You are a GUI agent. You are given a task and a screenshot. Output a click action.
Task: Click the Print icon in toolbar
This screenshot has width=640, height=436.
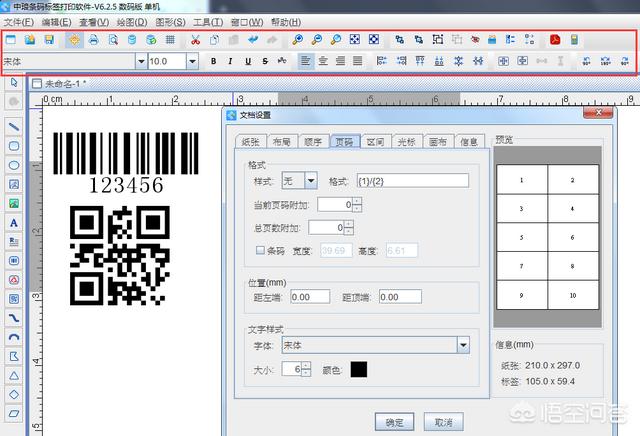click(x=94, y=40)
